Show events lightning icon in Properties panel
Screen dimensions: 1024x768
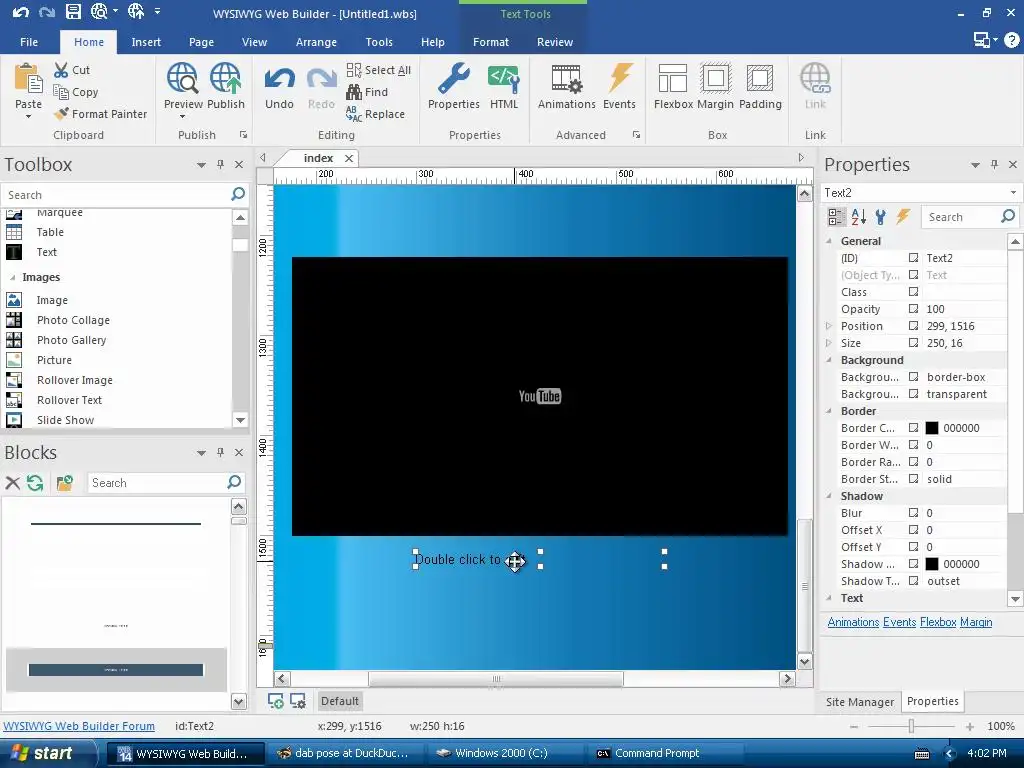pos(903,216)
